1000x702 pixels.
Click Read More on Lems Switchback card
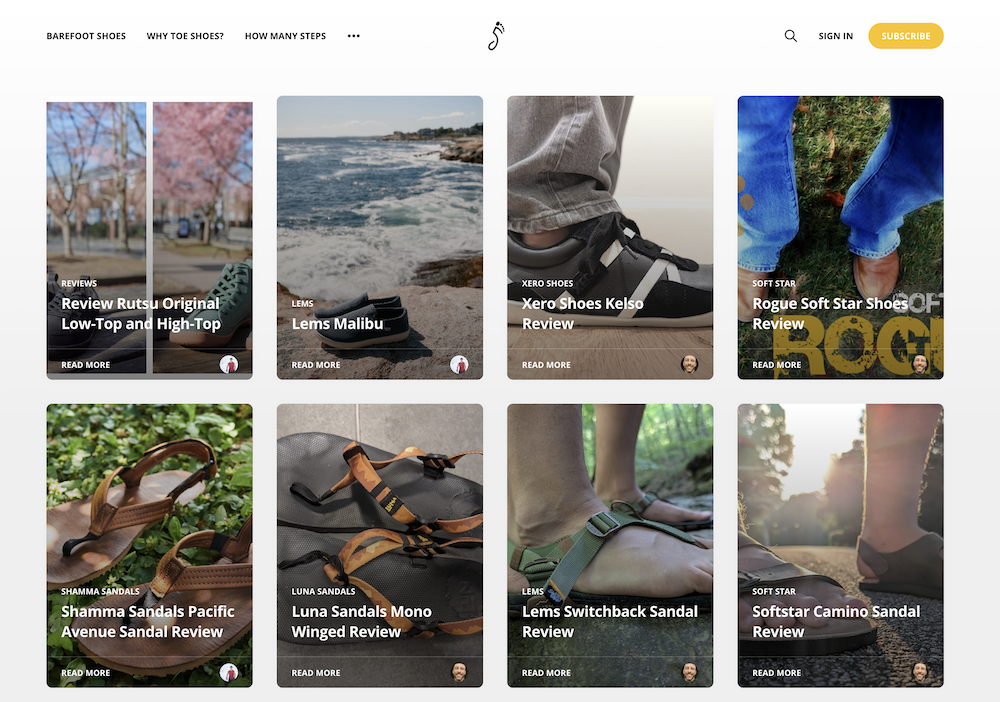(546, 673)
